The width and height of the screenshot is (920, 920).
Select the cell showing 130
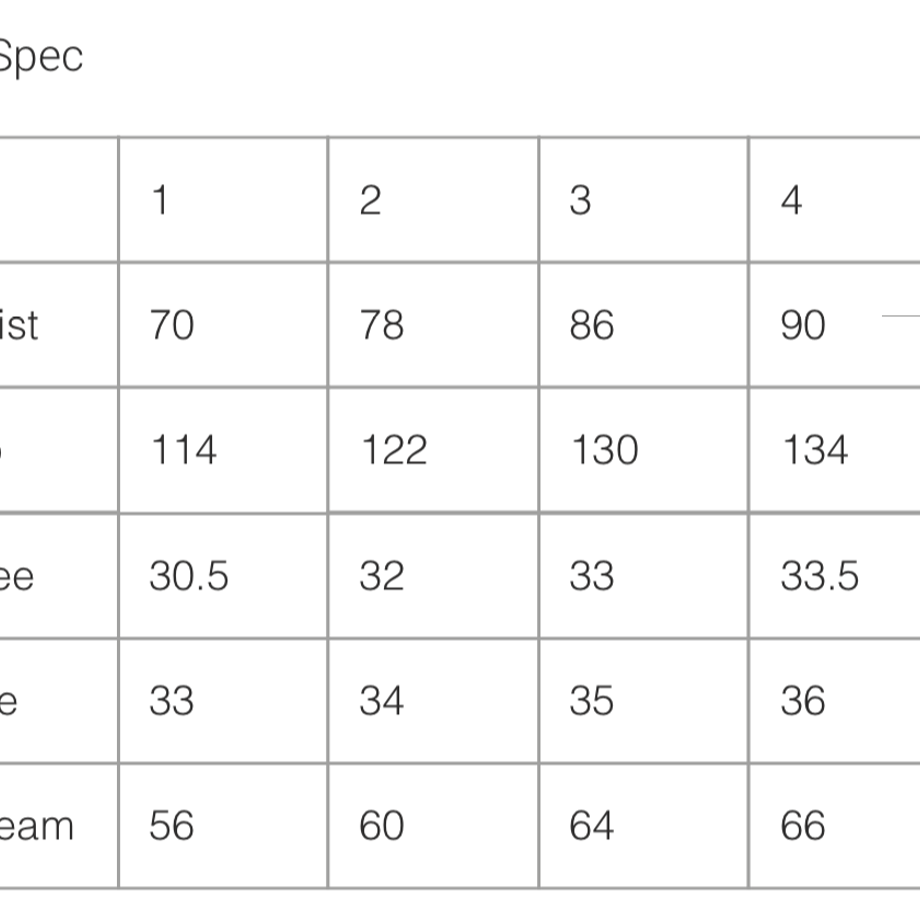[x=644, y=450]
